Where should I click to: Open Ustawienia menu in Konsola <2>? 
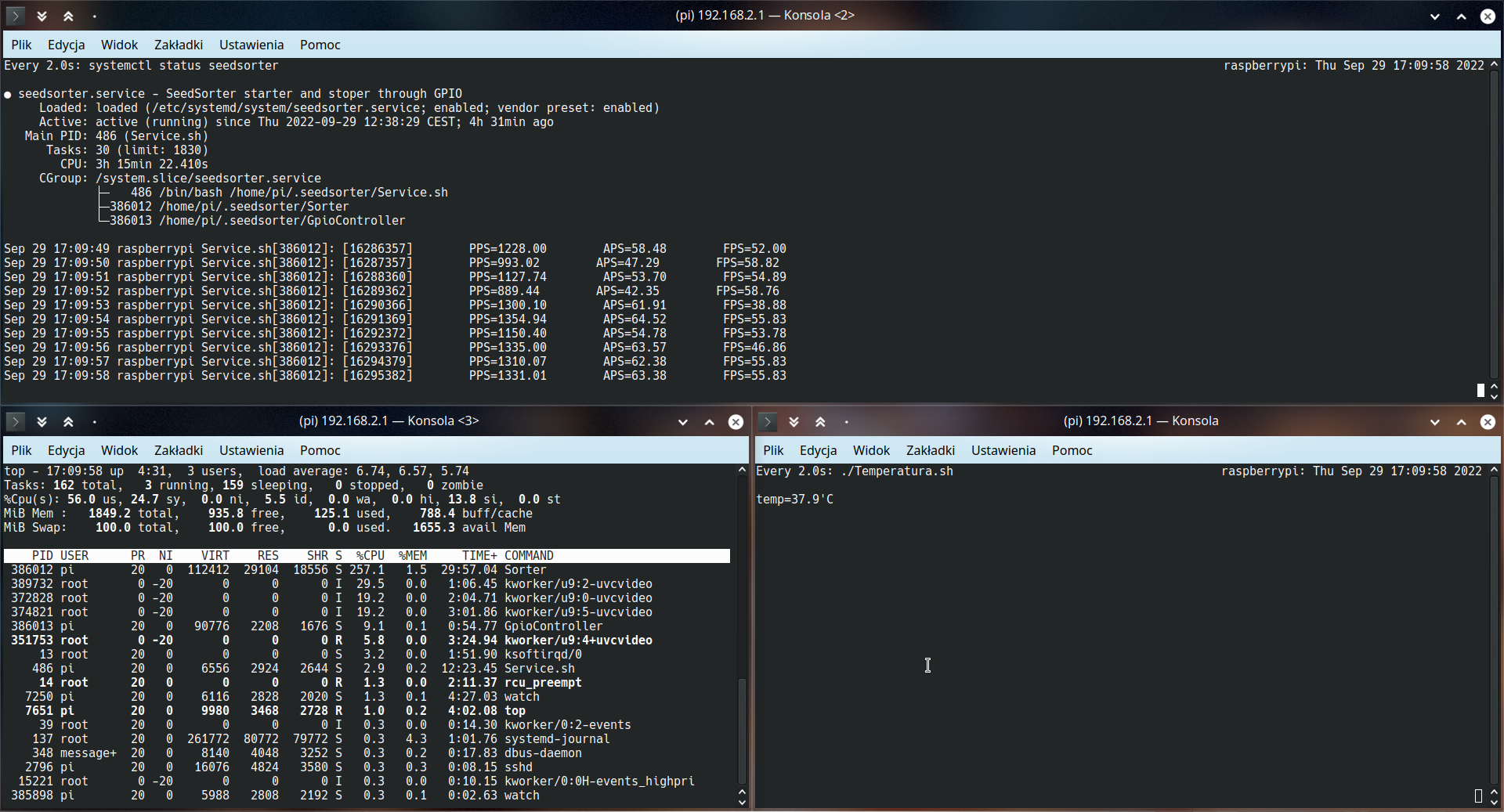pyautogui.click(x=251, y=45)
